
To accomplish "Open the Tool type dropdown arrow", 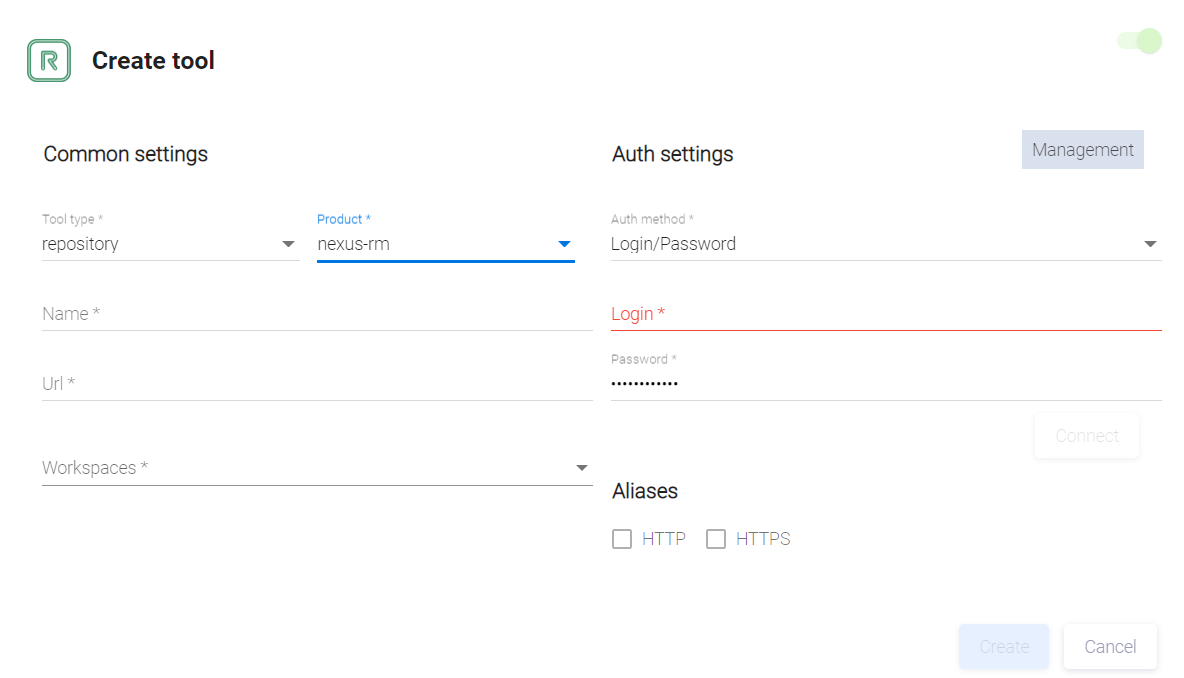I will pyautogui.click(x=288, y=244).
